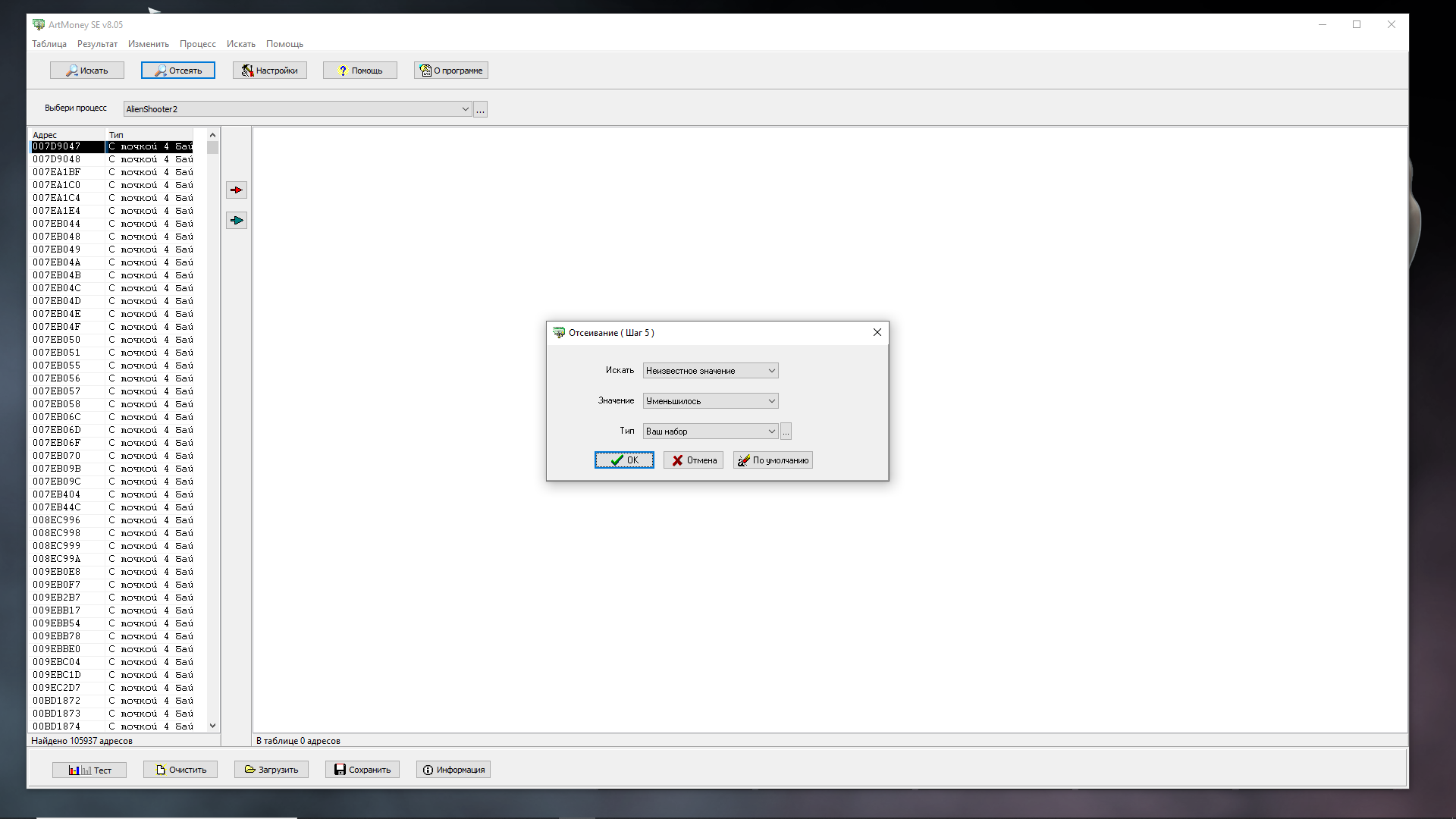Open the AlienShooter2 process dropdown
The width and height of the screenshot is (1456, 819).
tap(465, 109)
